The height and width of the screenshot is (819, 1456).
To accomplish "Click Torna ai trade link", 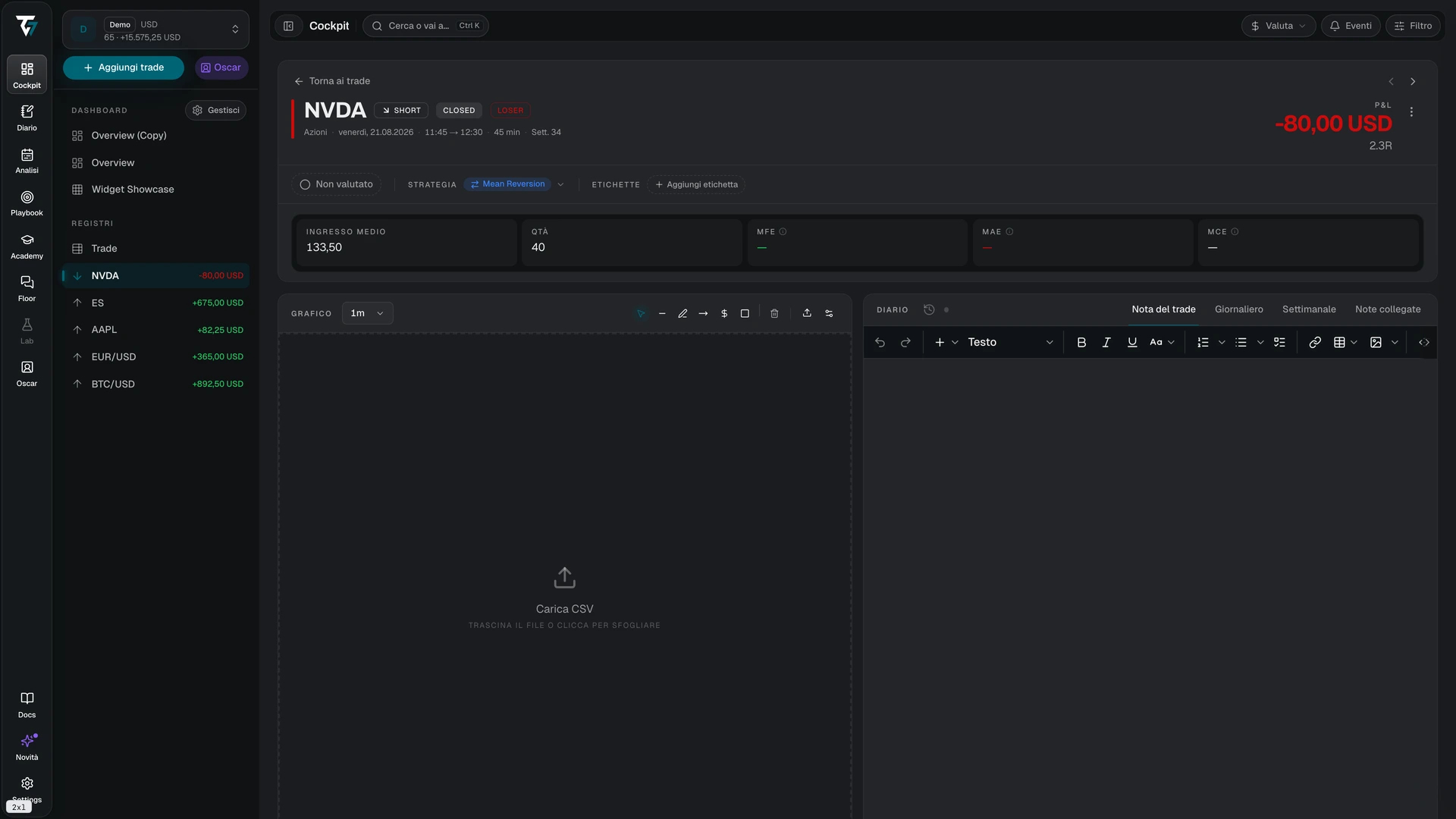I will tap(332, 81).
